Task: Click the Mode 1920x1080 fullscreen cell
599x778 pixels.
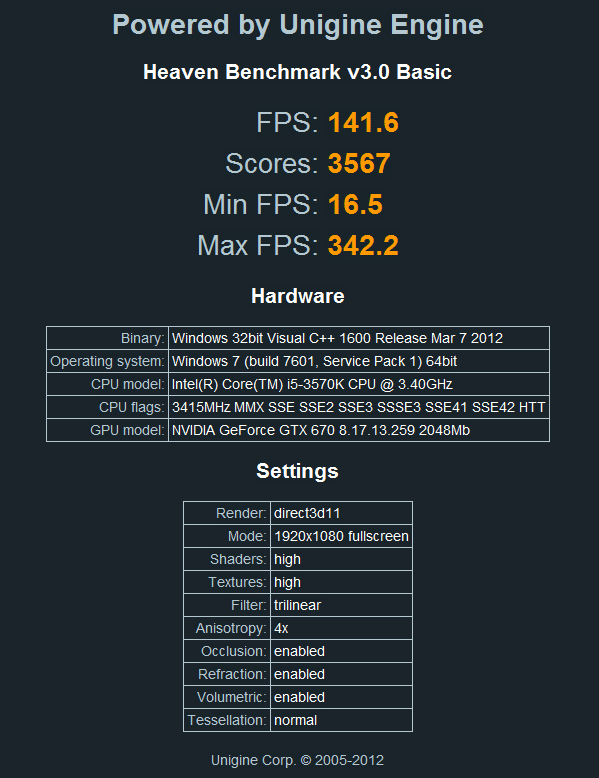Action: tap(341, 536)
